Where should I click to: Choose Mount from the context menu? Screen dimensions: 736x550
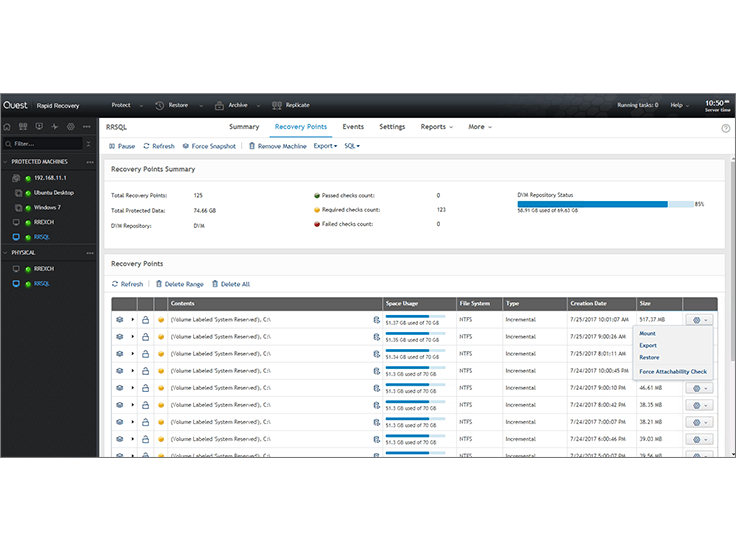coord(647,334)
